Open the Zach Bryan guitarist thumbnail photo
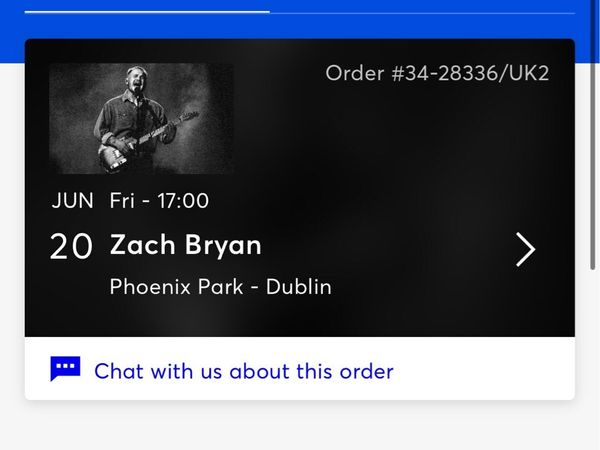The width and height of the screenshot is (600, 450). coord(141,119)
